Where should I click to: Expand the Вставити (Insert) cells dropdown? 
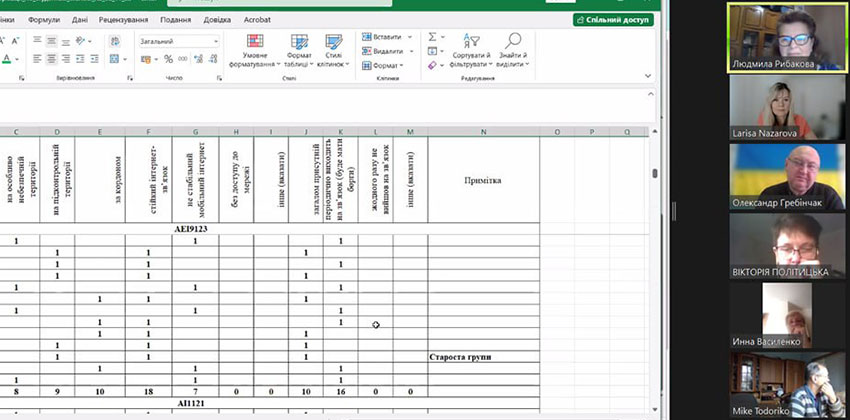click(411, 37)
